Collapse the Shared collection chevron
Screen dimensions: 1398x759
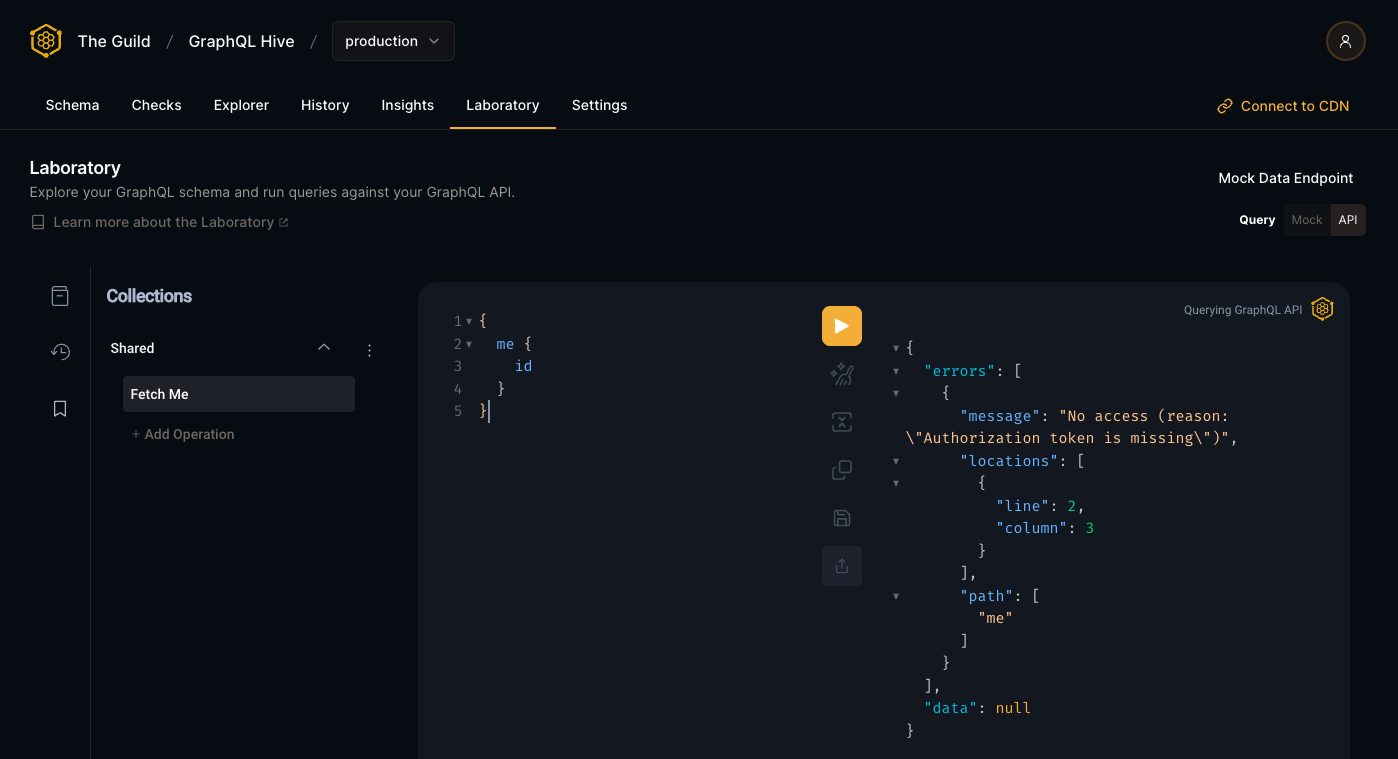tap(323, 348)
